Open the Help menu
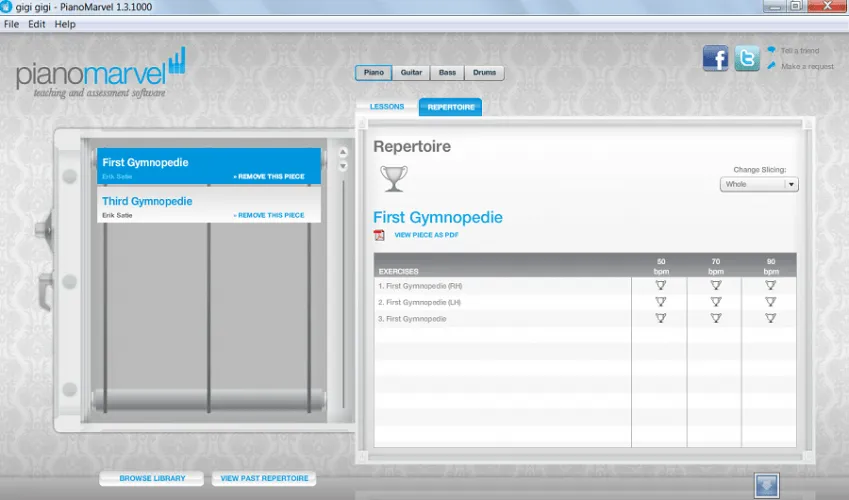Viewport: 849px width, 500px height. 65,24
